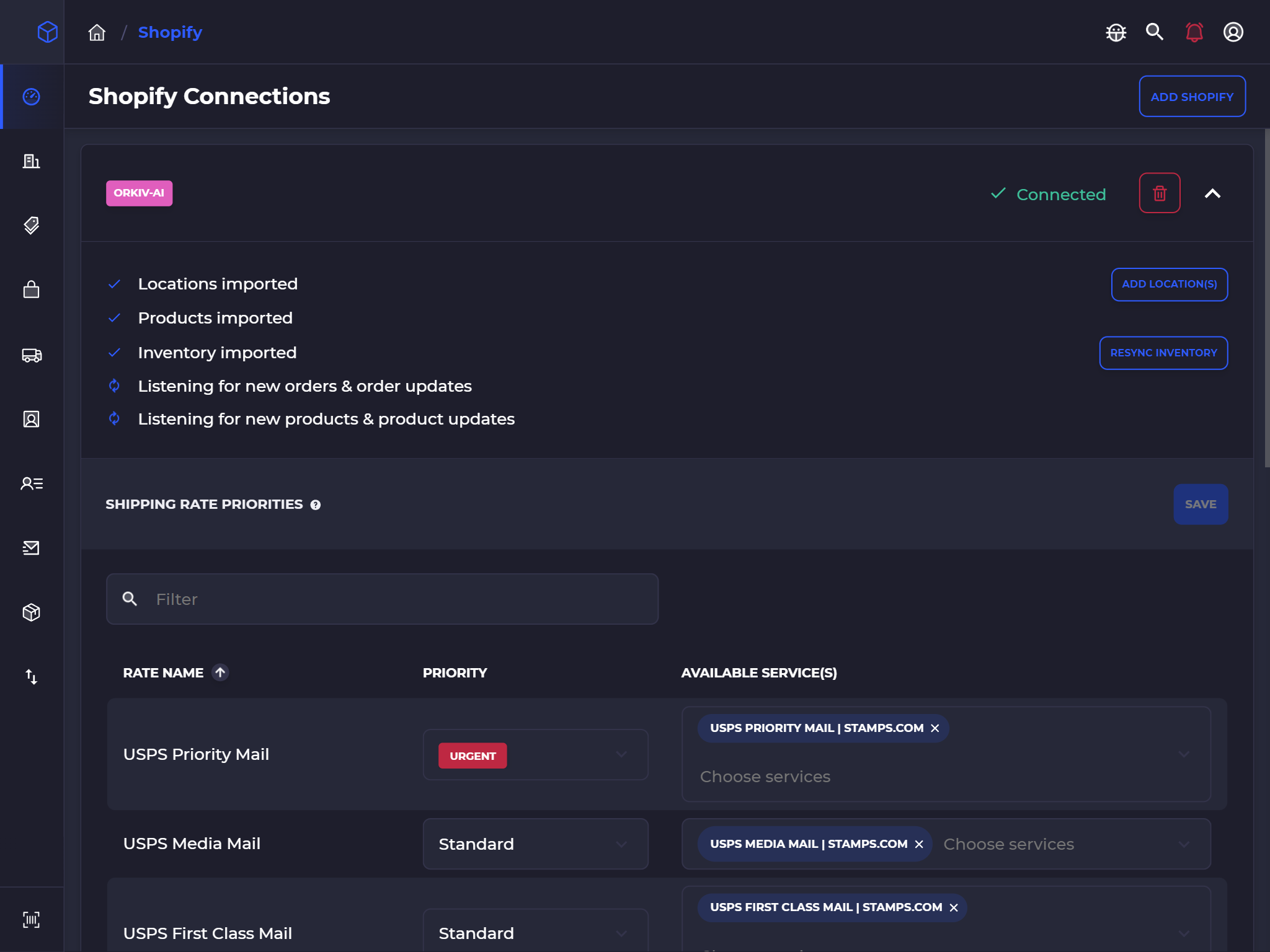Remove USPS Media Mail | Stamps.com chip

(919, 844)
